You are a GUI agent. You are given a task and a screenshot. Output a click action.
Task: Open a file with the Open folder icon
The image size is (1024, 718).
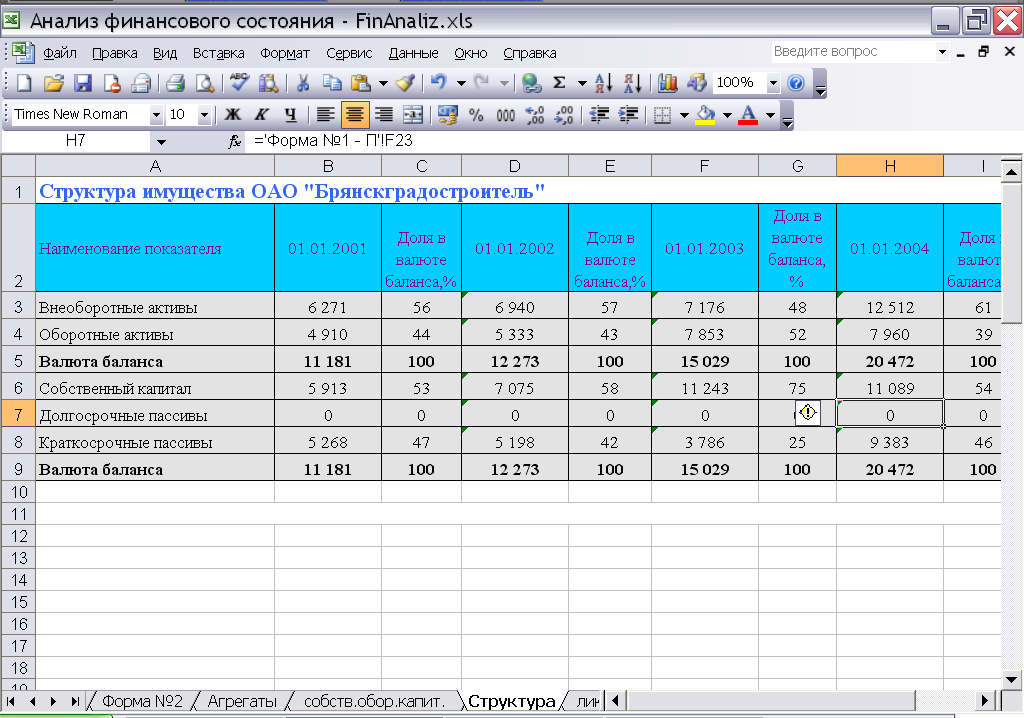(54, 83)
